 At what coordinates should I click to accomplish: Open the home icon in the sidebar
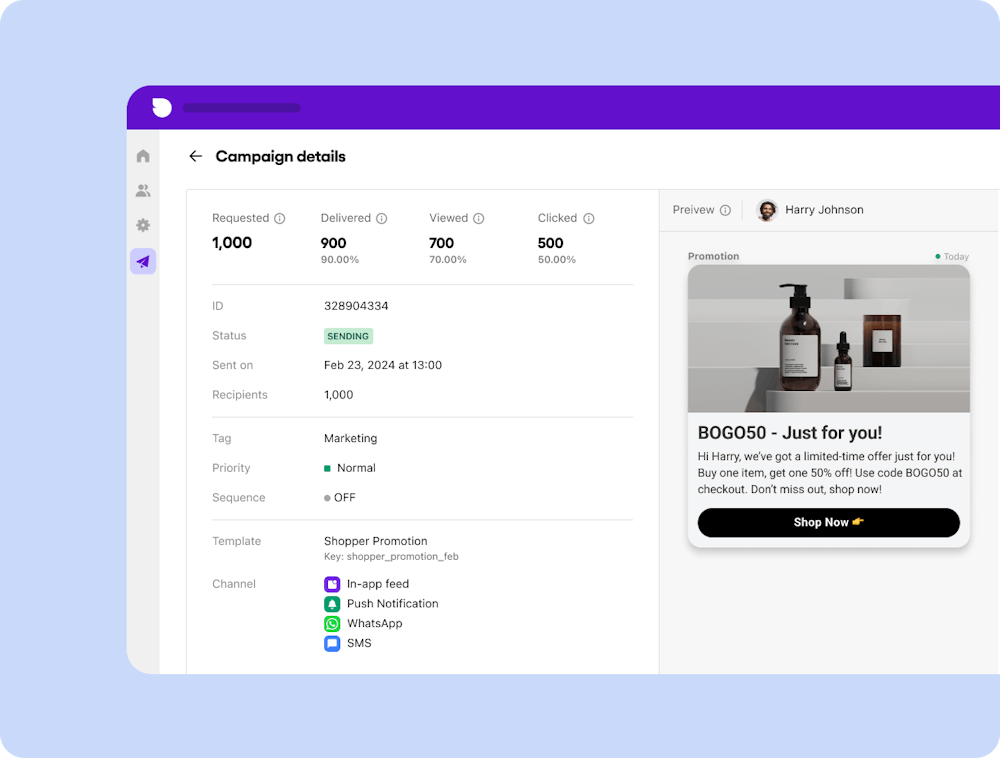click(x=142, y=156)
